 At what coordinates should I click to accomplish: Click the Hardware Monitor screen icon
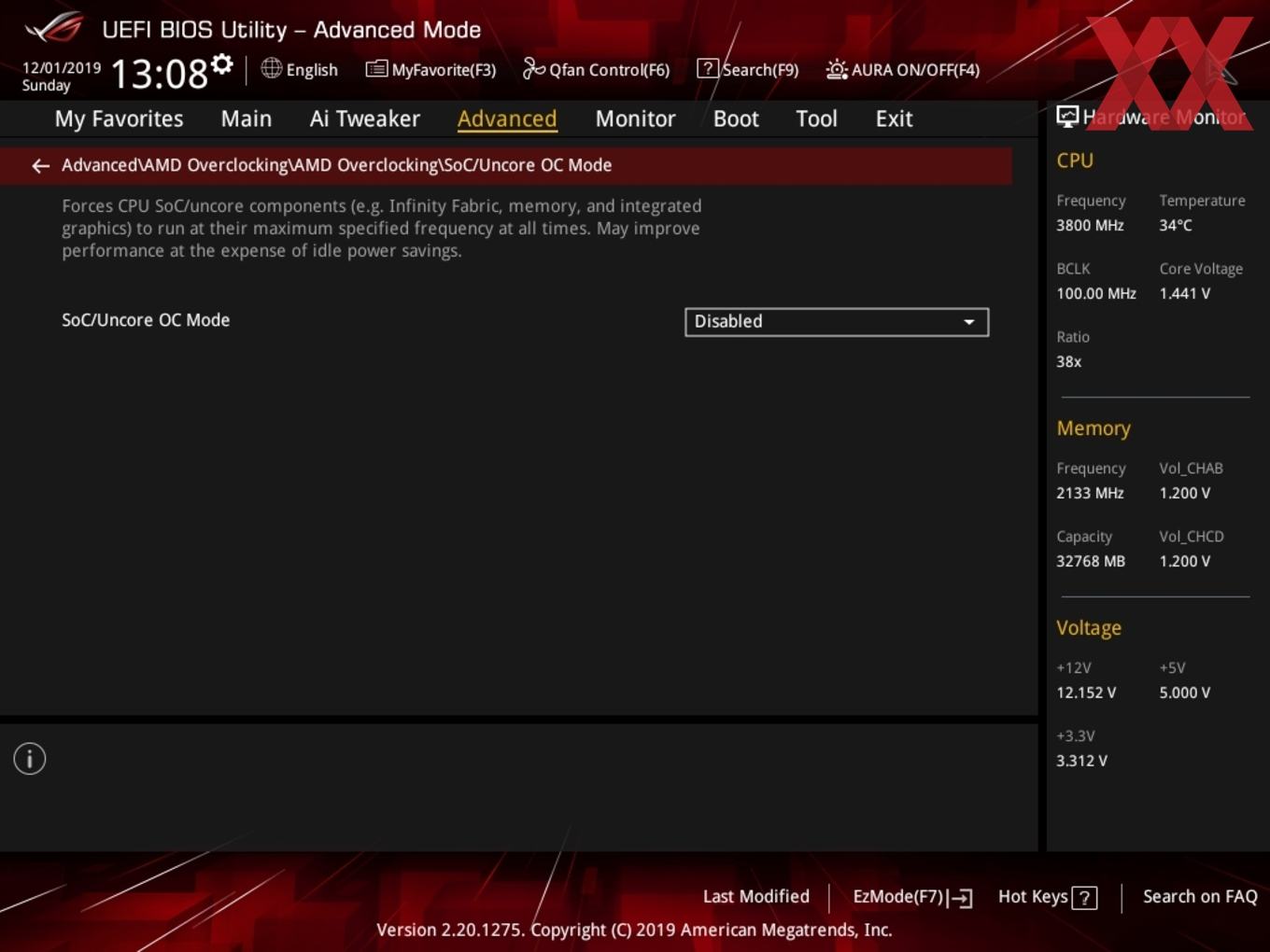[x=1067, y=117]
